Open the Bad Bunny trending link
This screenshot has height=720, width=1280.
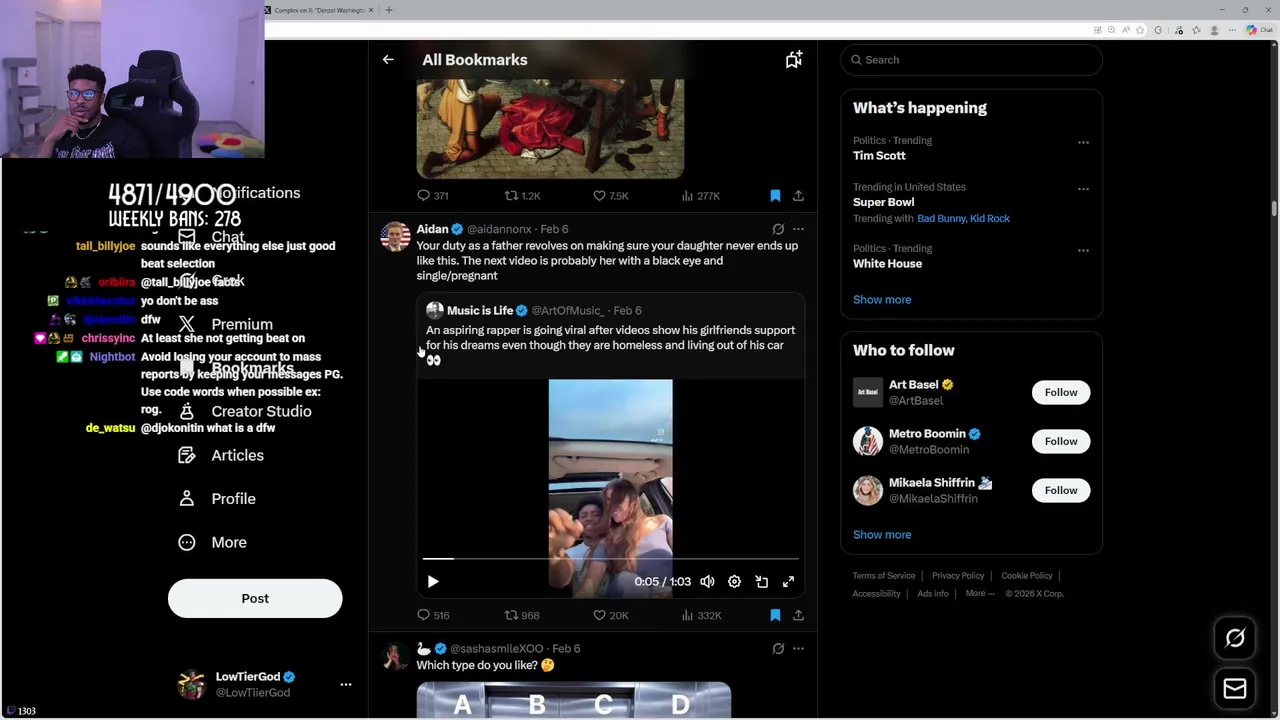point(941,218)
